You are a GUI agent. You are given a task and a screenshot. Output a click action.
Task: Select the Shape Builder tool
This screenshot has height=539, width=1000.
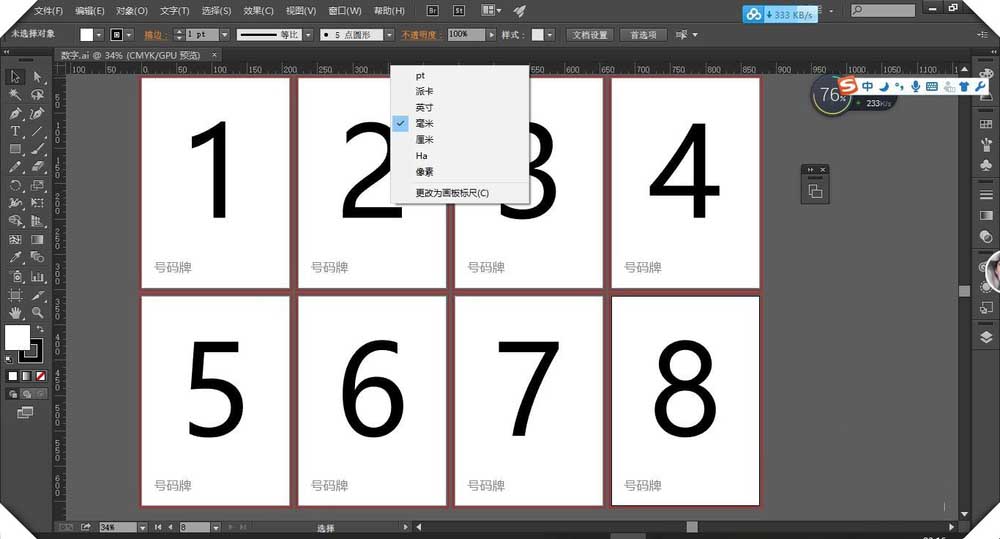(x=15, y=221)
